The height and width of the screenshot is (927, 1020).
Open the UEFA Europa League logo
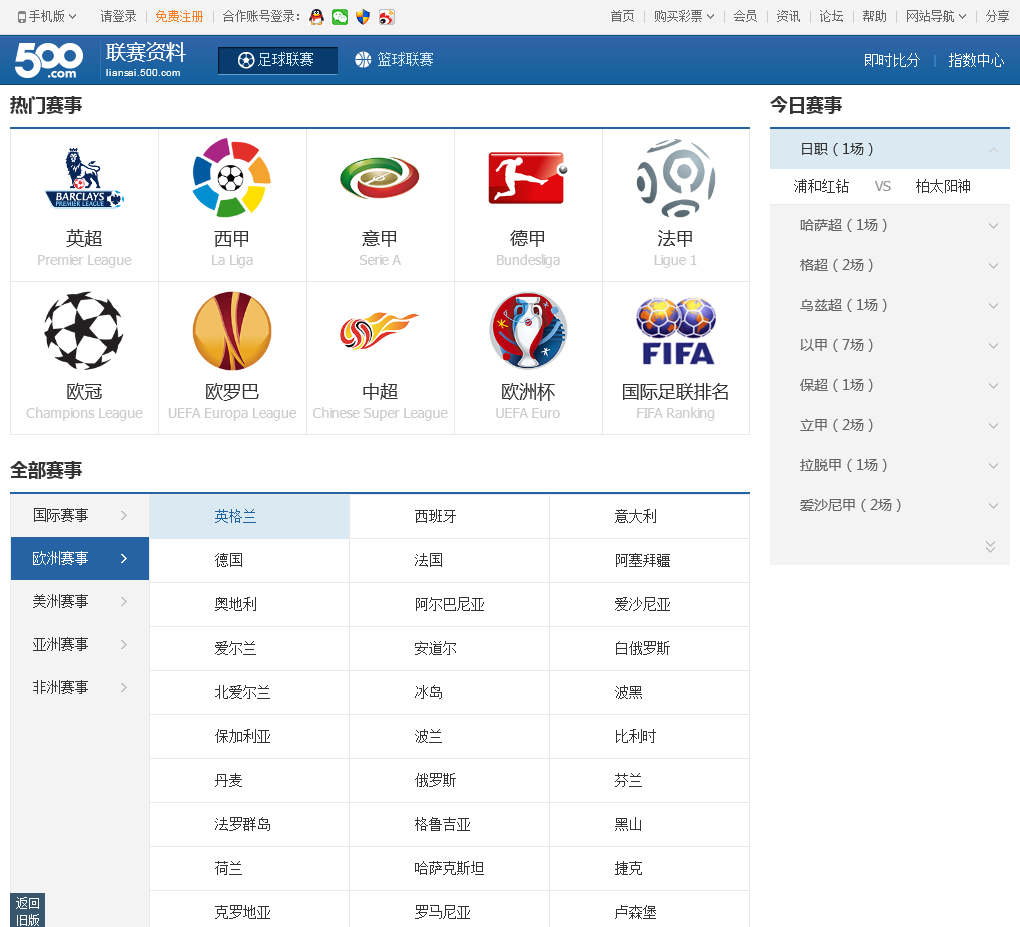(232, 330)
